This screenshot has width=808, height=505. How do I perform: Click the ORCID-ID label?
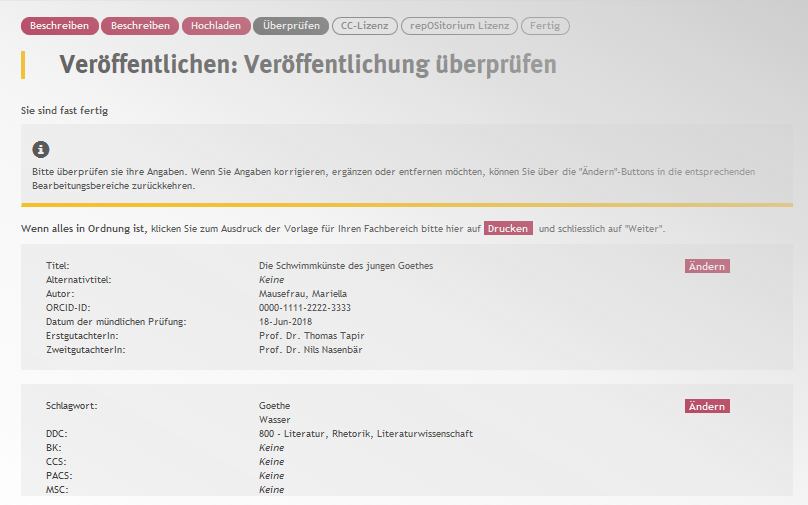tap(68, 308)
